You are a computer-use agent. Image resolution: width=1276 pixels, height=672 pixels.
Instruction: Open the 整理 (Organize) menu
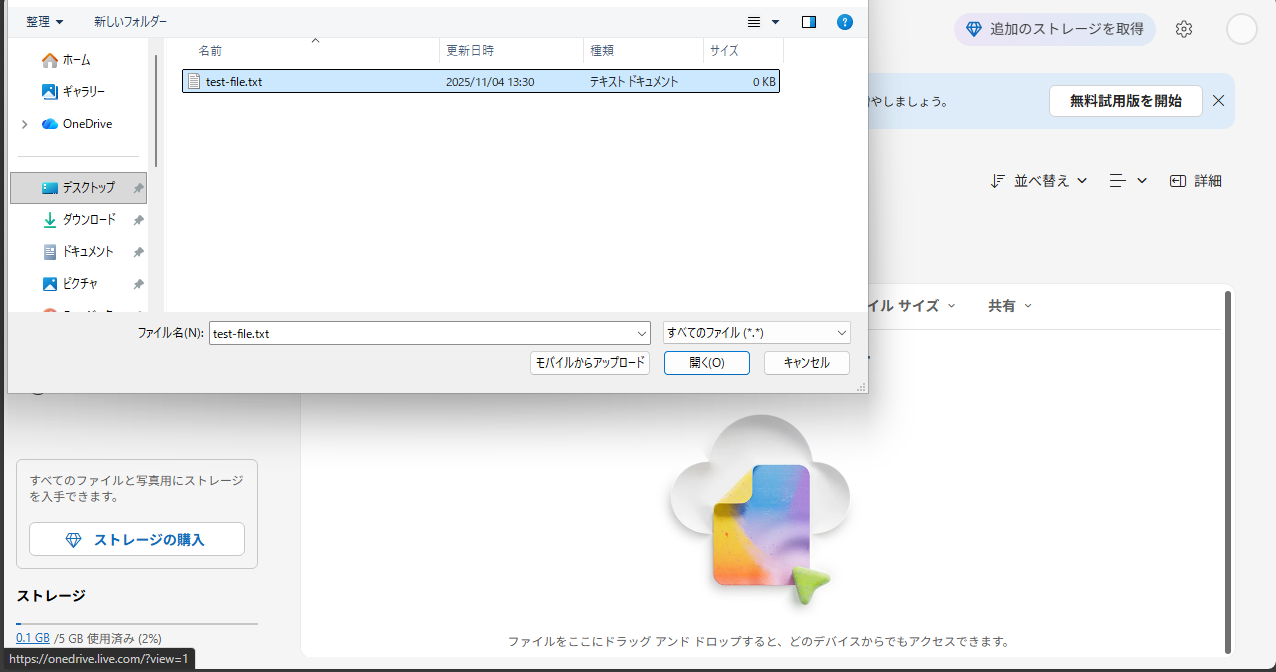coord(45,21)
